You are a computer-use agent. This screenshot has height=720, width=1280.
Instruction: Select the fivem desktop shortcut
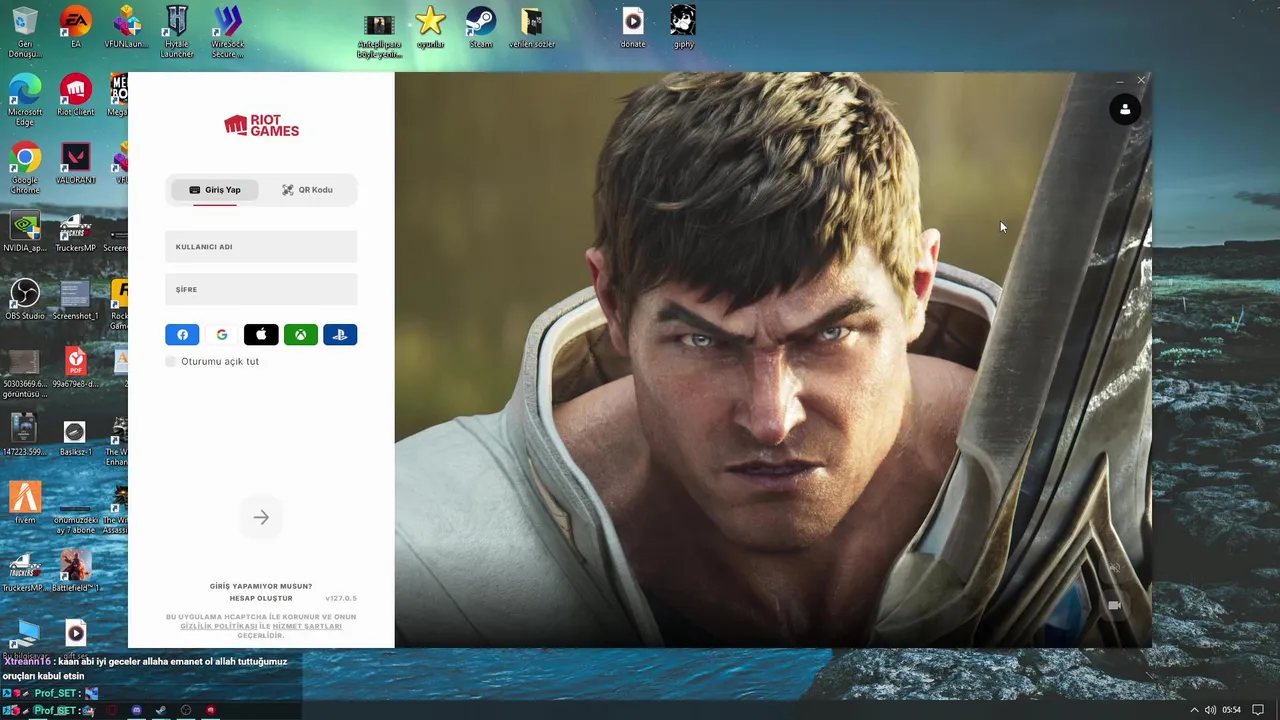coord(25,503)
